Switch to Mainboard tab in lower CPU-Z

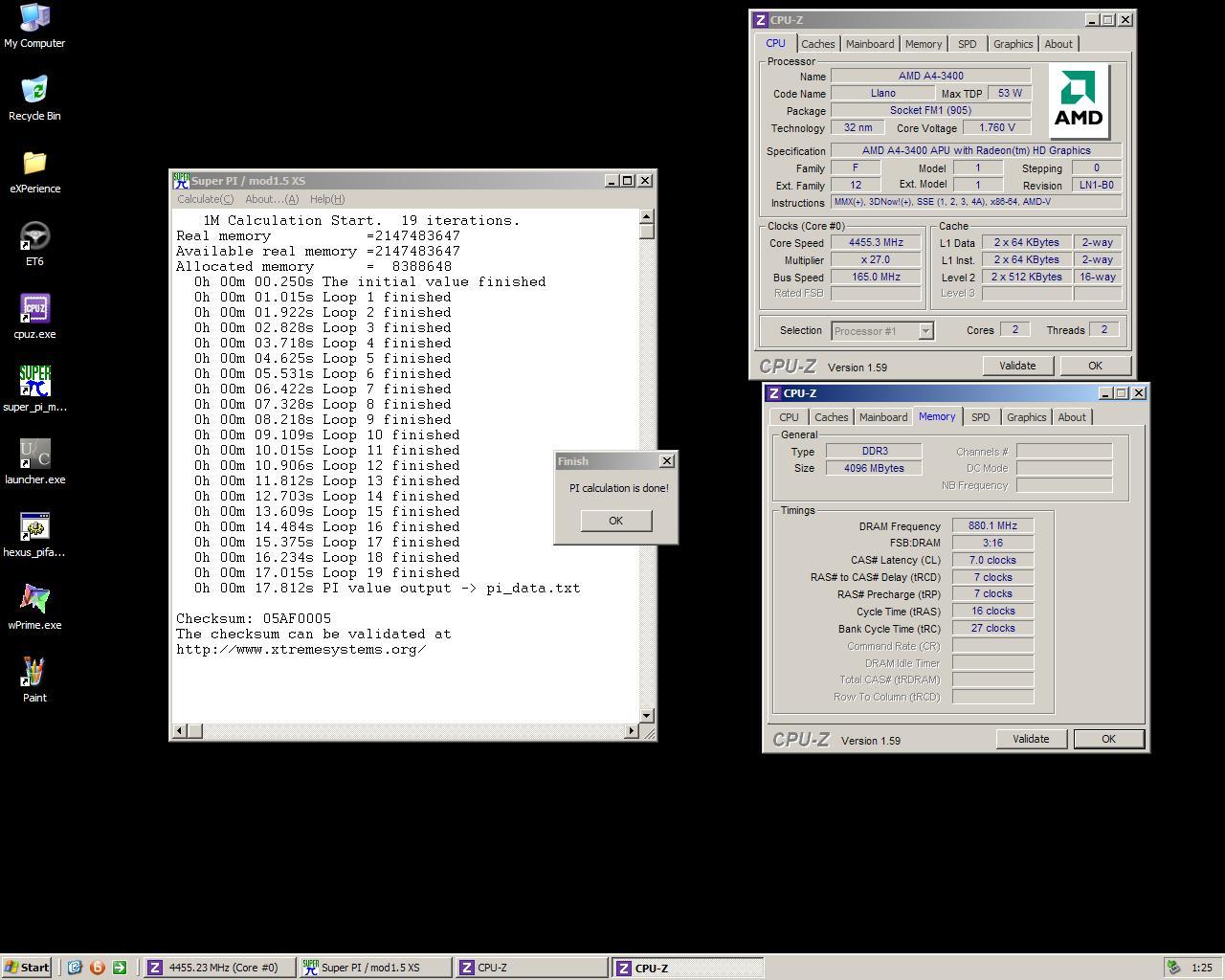[x=883, y=417]
